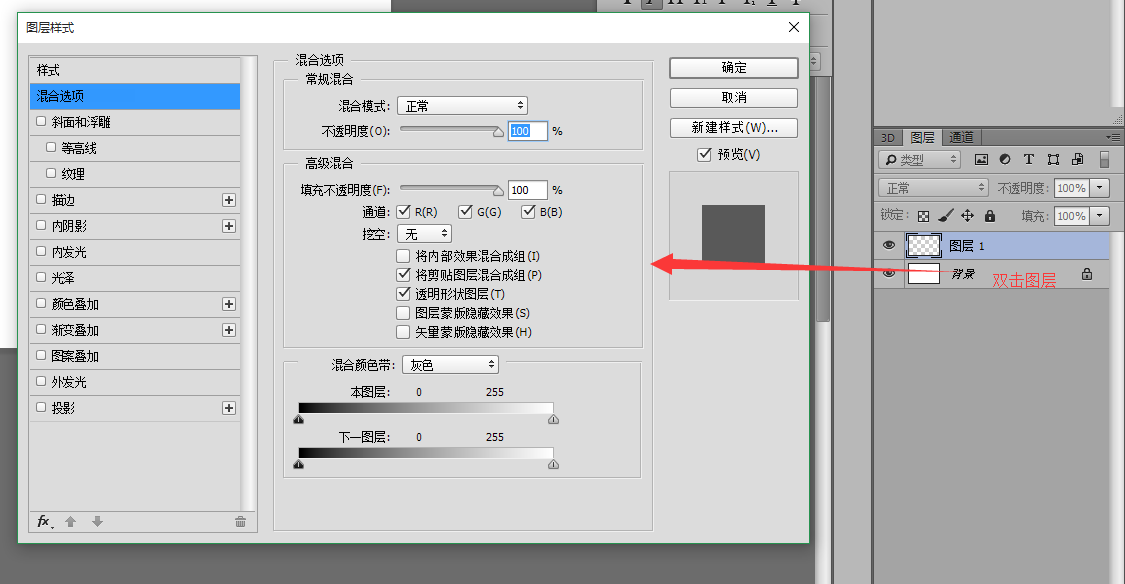1125x584 pixels.
Task: Enable the 光泽 checkbox
Action: click(x=41, y=277)
